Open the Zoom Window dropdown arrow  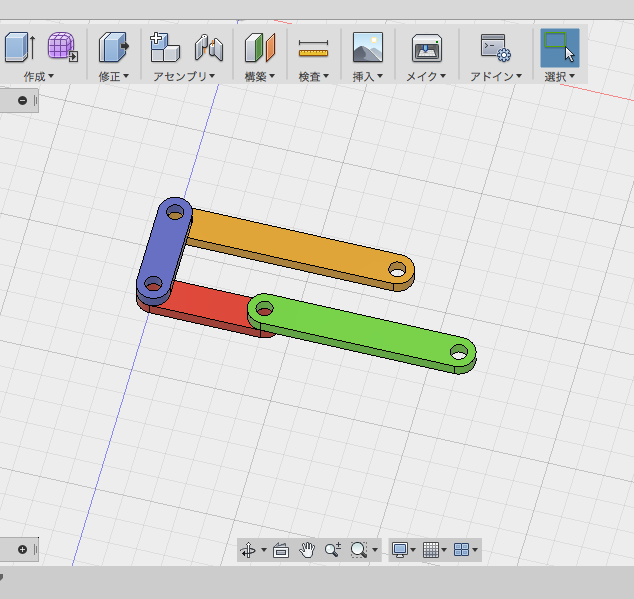pyautogui.click(x=375, y=550)
